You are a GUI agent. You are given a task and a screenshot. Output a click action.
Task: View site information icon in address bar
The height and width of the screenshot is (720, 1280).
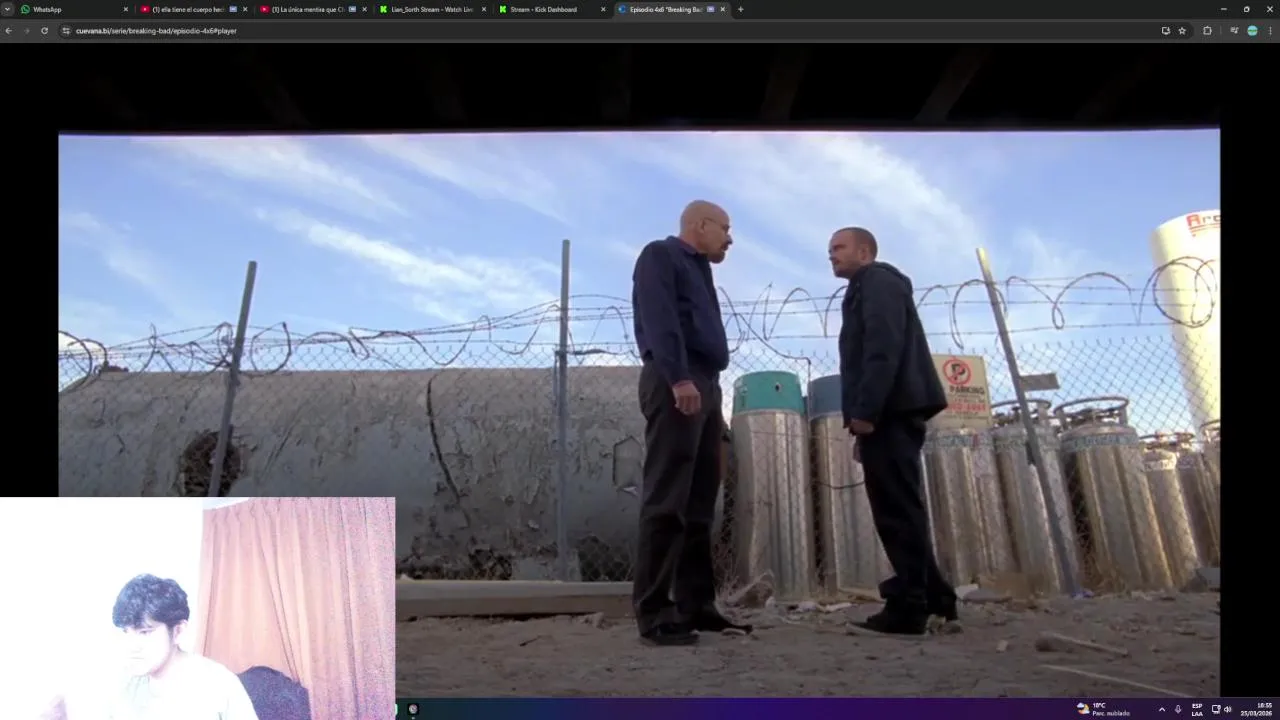(x=67, y=31)
